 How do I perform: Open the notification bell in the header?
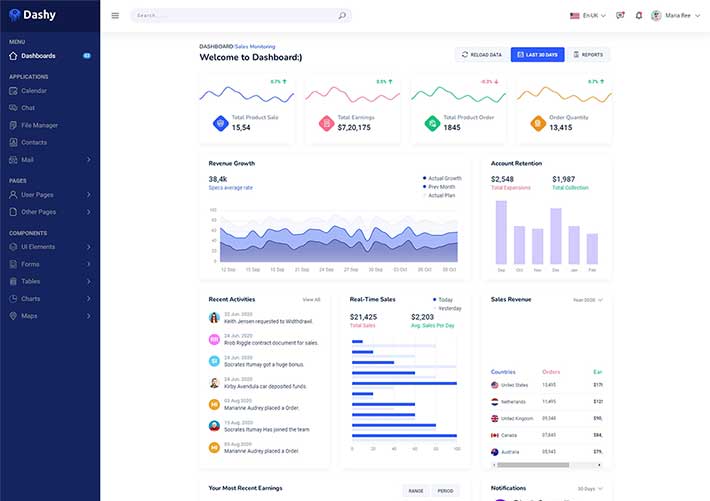(x=639, y=15)
